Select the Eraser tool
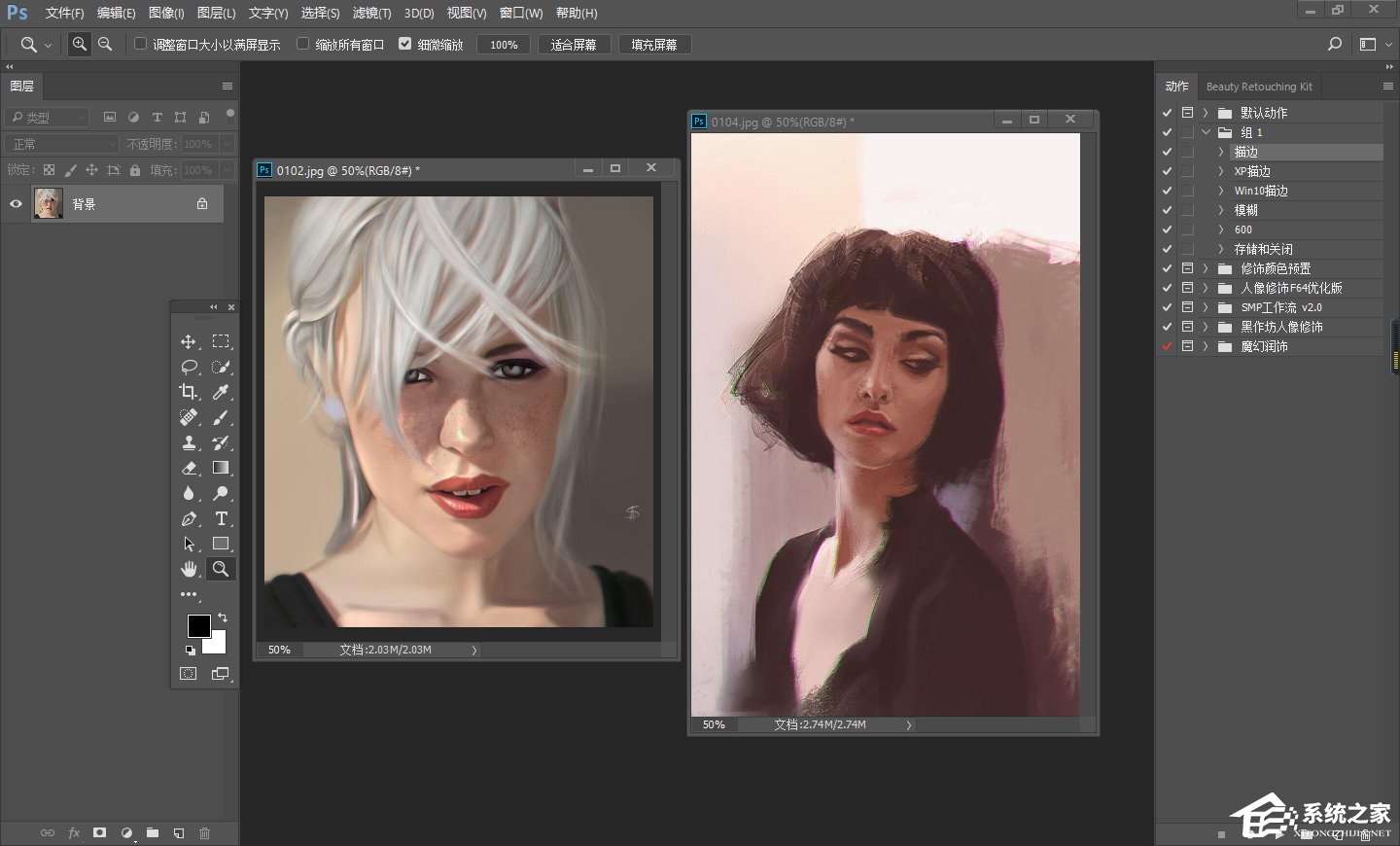 click(189, 468)
